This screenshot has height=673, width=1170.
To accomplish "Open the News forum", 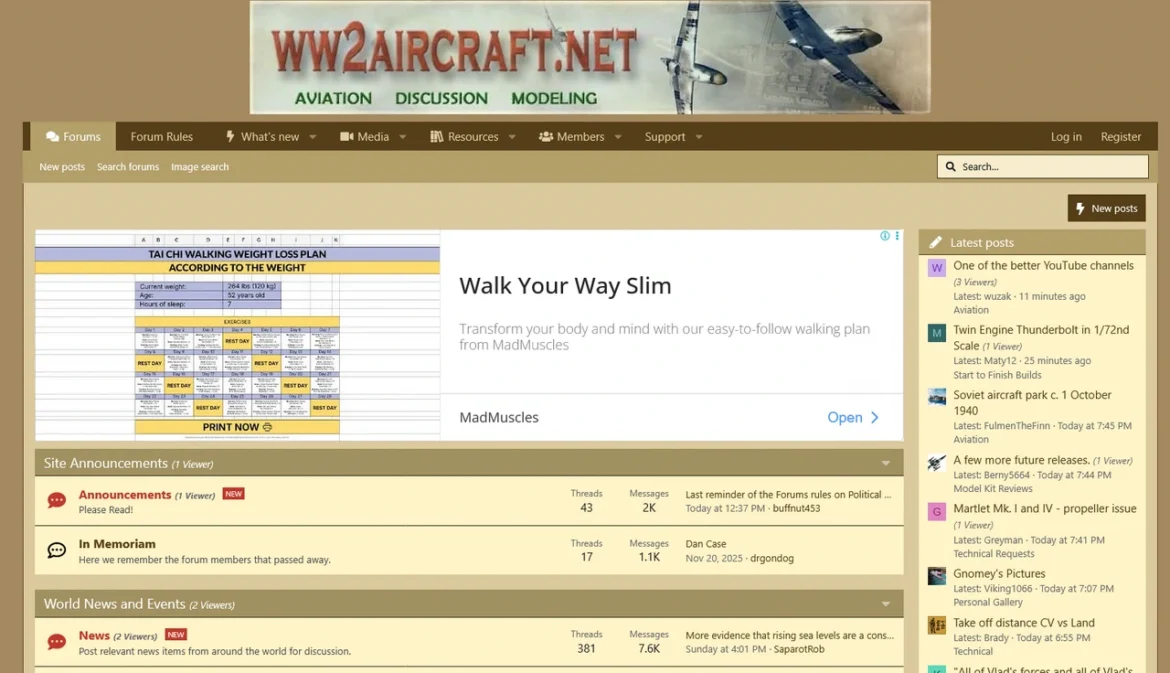I will pos(94,636).
